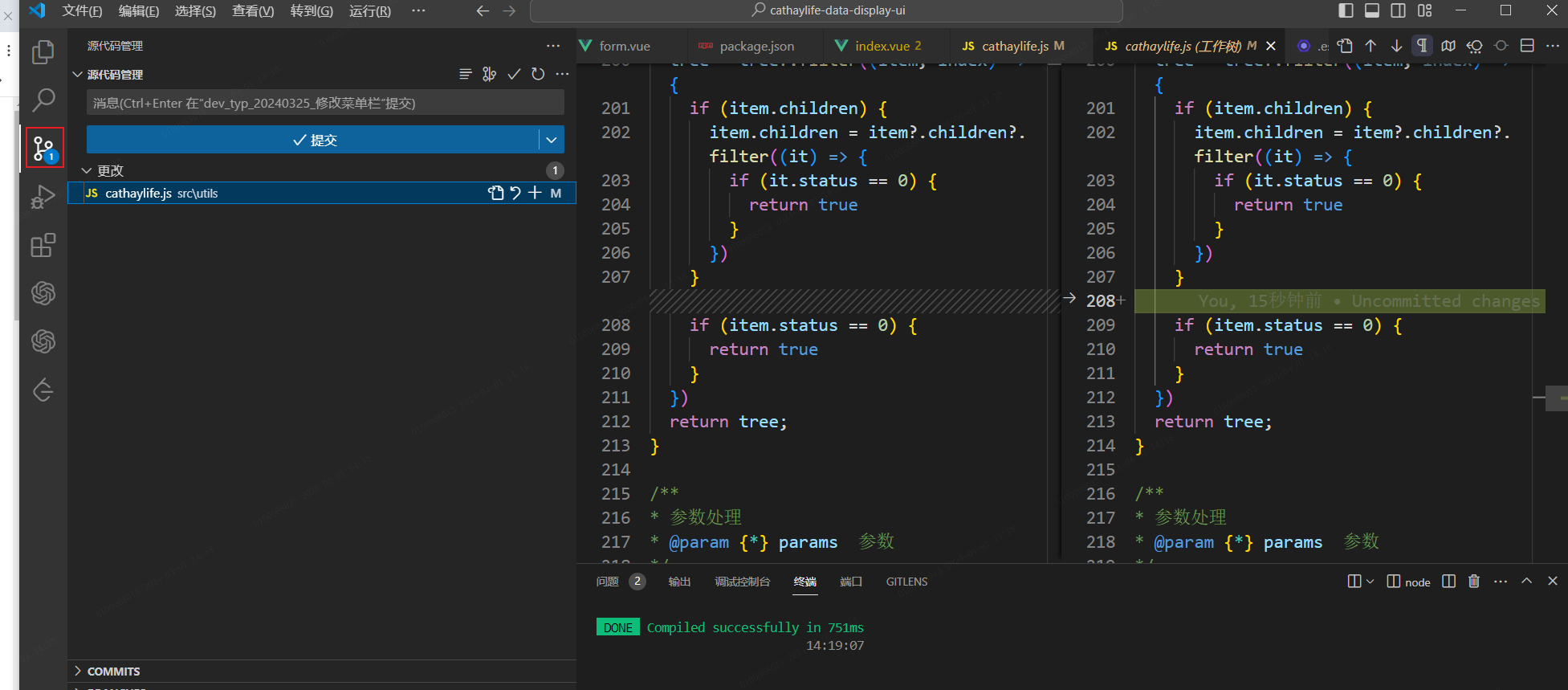The height and width of the screenshot is (690, 1568).
Task: Open the 查看(V) menu
Action: point(253,10)
